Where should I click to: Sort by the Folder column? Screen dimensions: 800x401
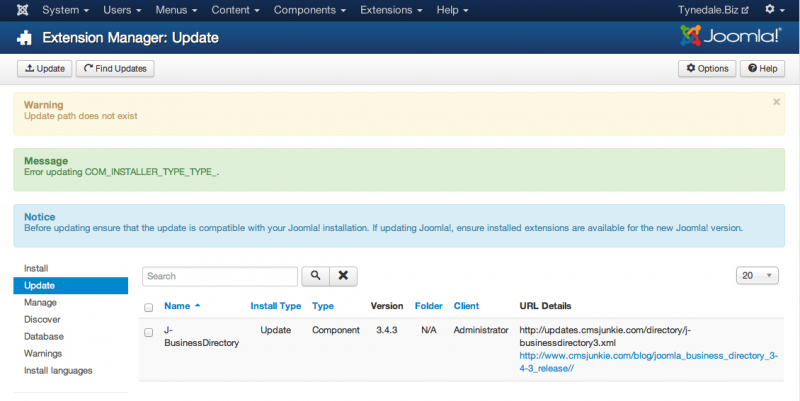pos(429,306)
